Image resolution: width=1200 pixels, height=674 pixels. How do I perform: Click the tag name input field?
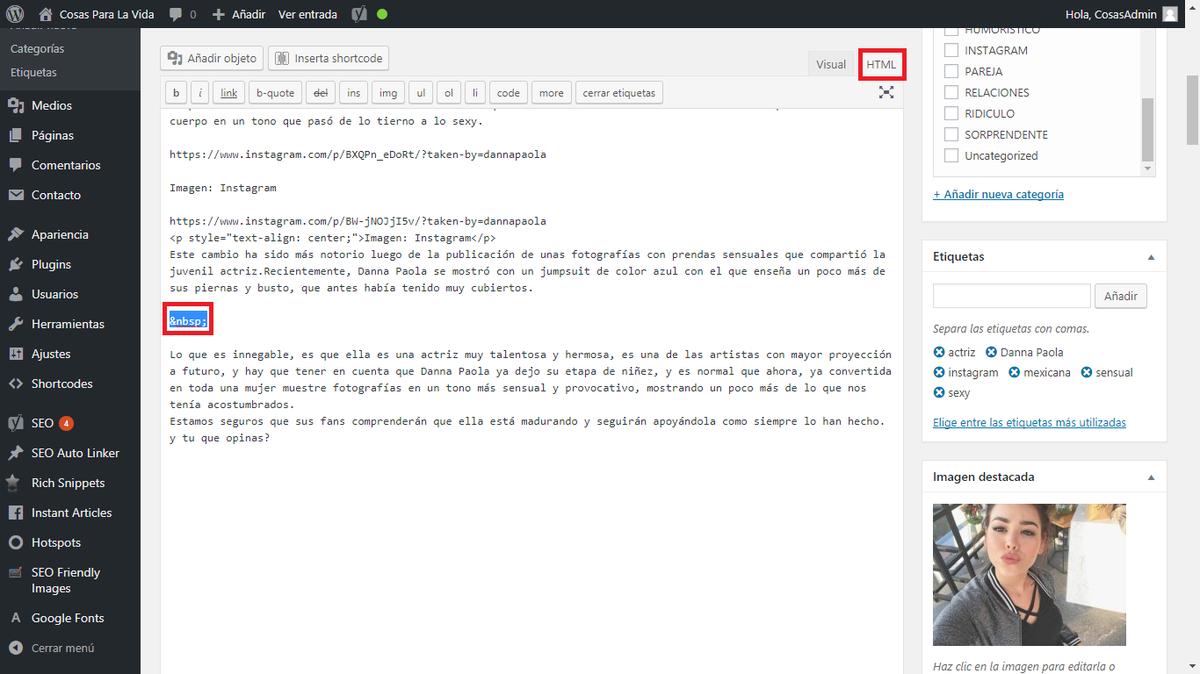(1011, 296)
